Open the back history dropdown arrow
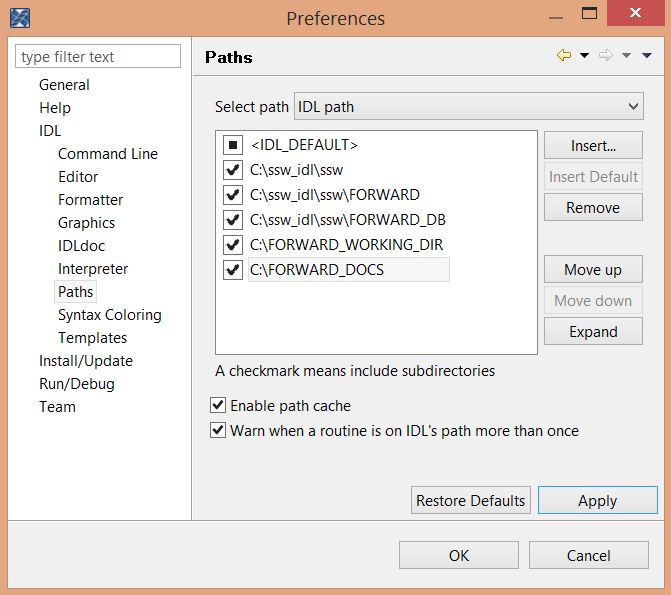The height and width of the screenshot is (595, 671). 584,56
